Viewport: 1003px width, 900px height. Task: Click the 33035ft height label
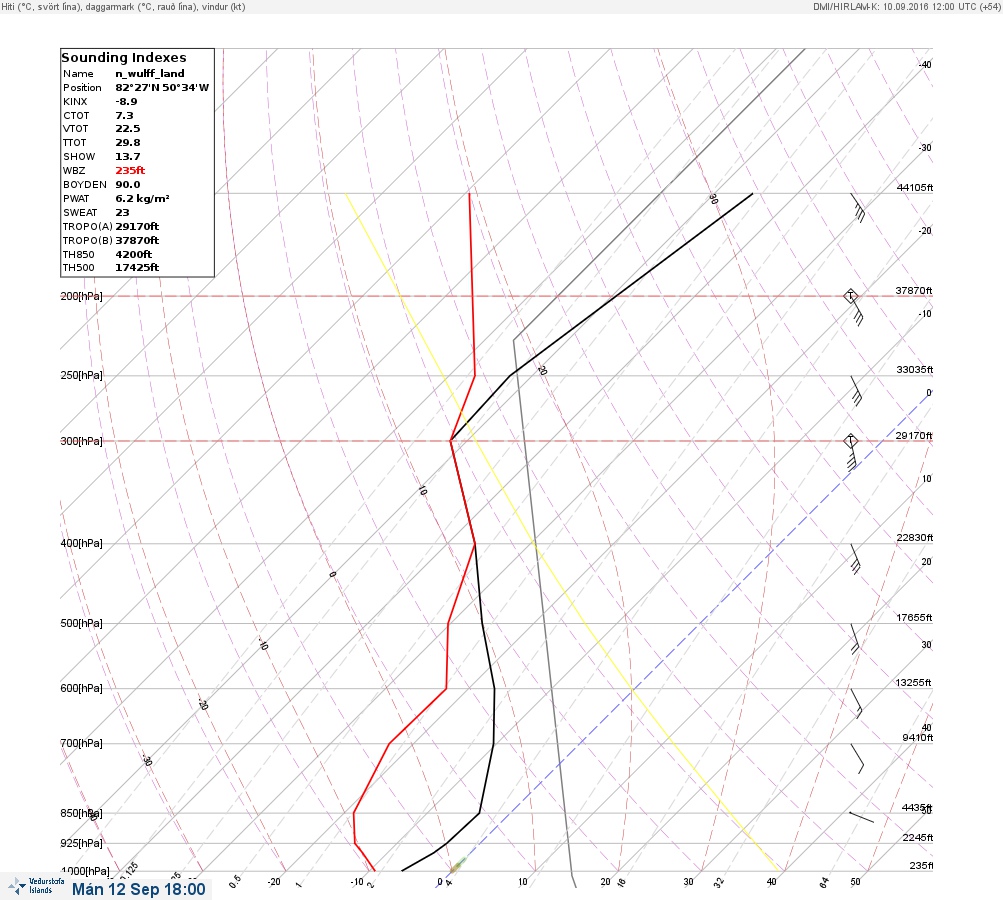point(915,370)
